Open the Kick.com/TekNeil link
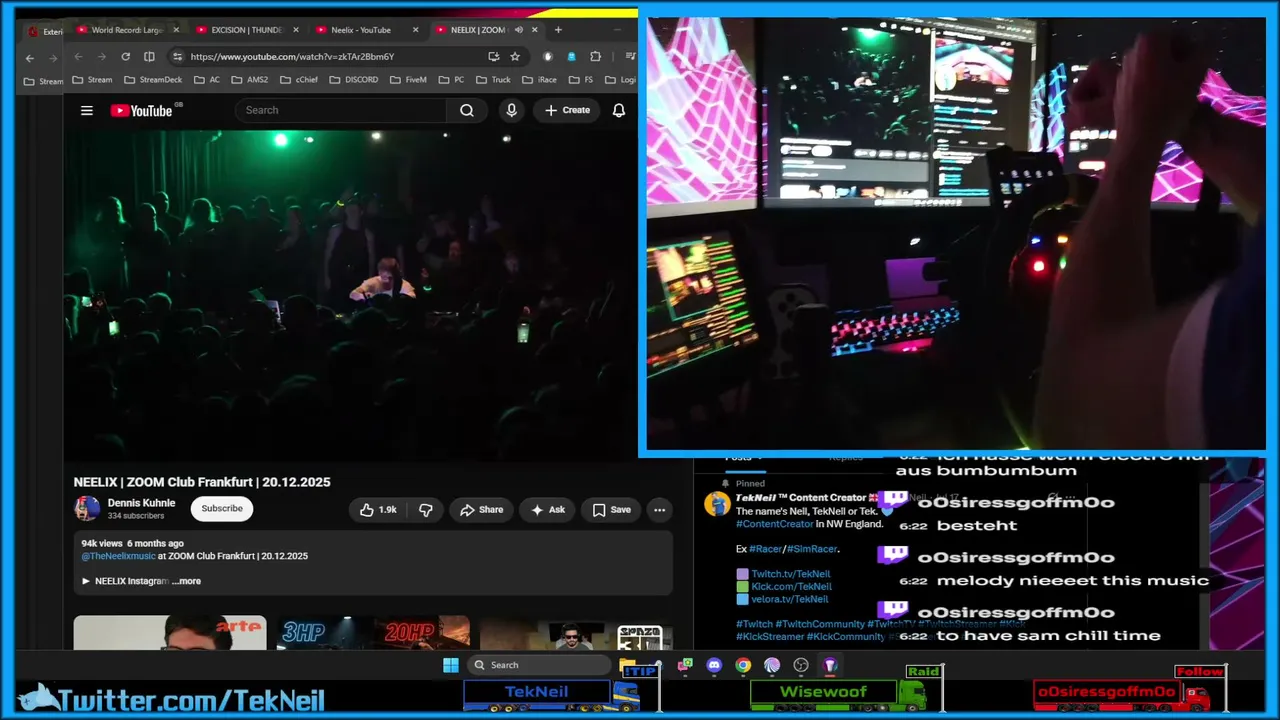The height and width of the screenshot is (720, 1280). coord(791,587)
